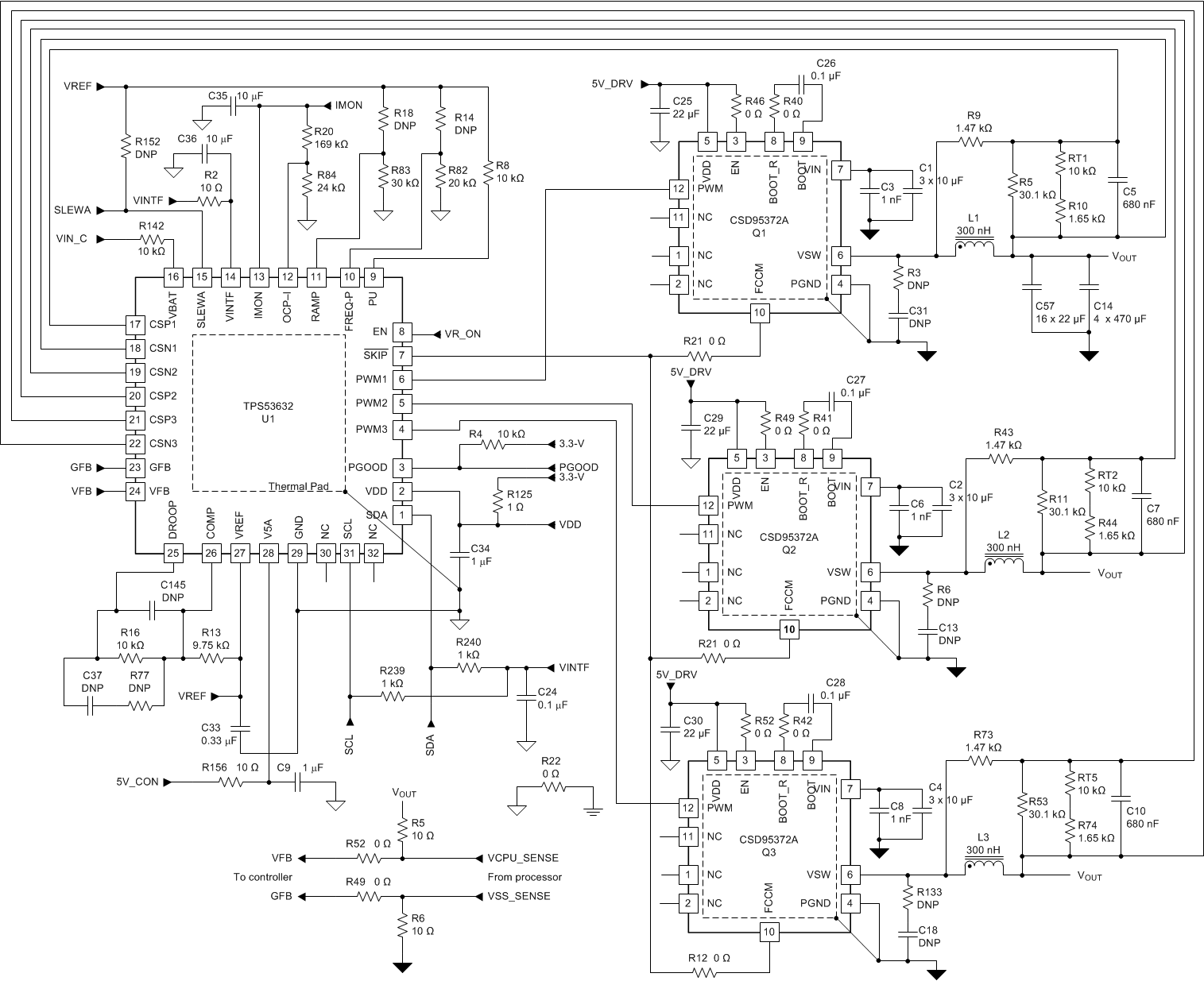Select the FCCM pin 10 on Q1

(761, 315)
